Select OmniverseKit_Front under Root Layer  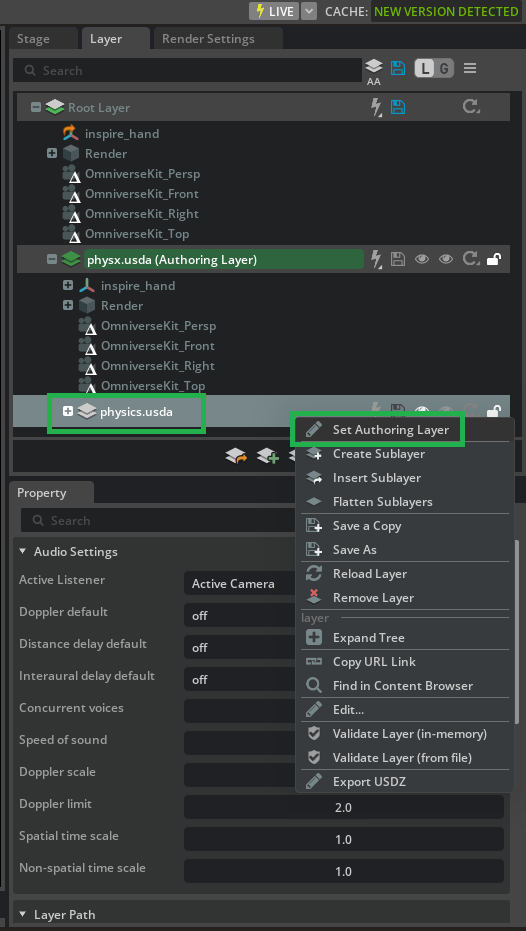pyautogui.click(x=142, y=194)
